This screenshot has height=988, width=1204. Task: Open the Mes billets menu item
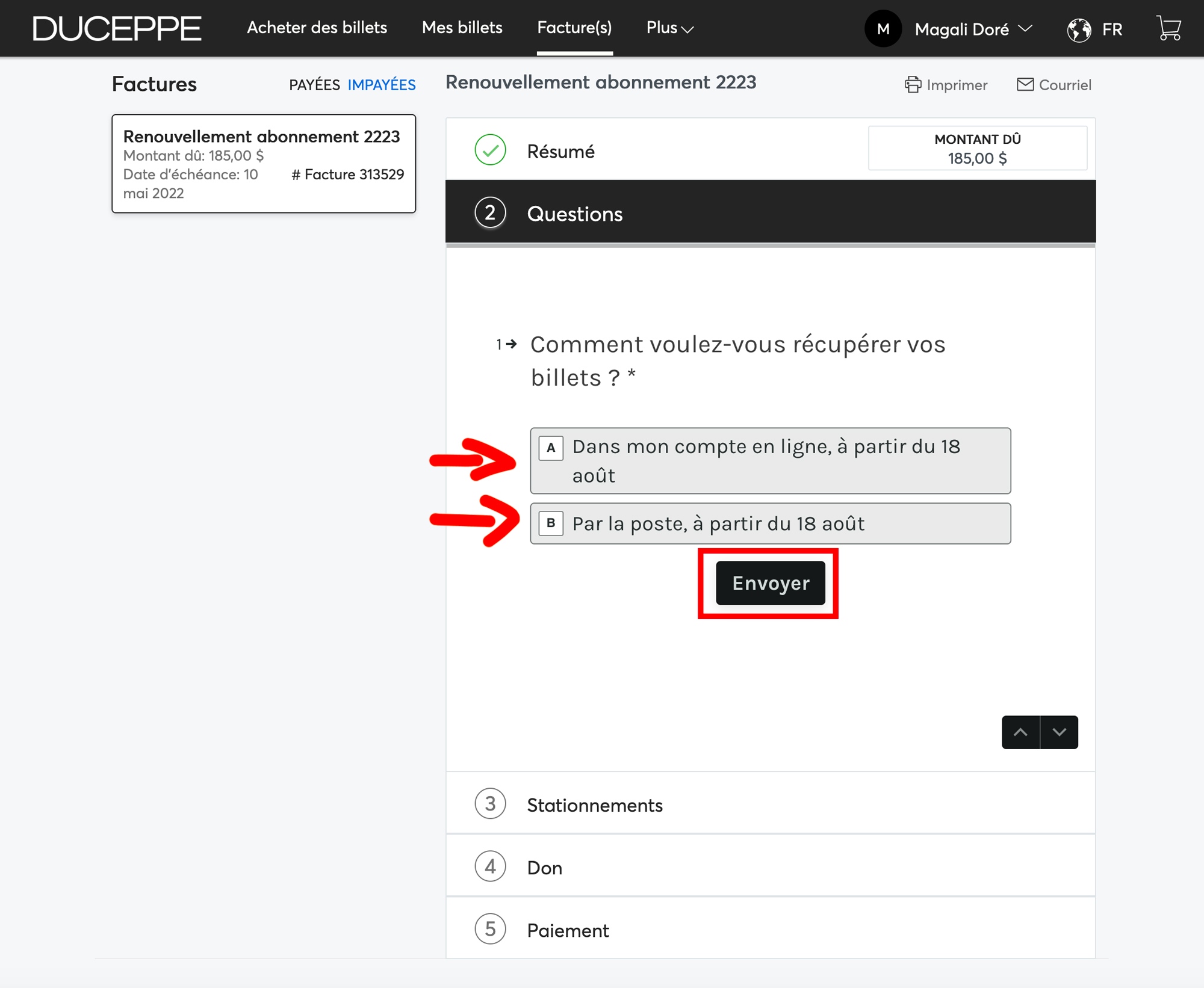pyautogui.click(x=462, y=28)
